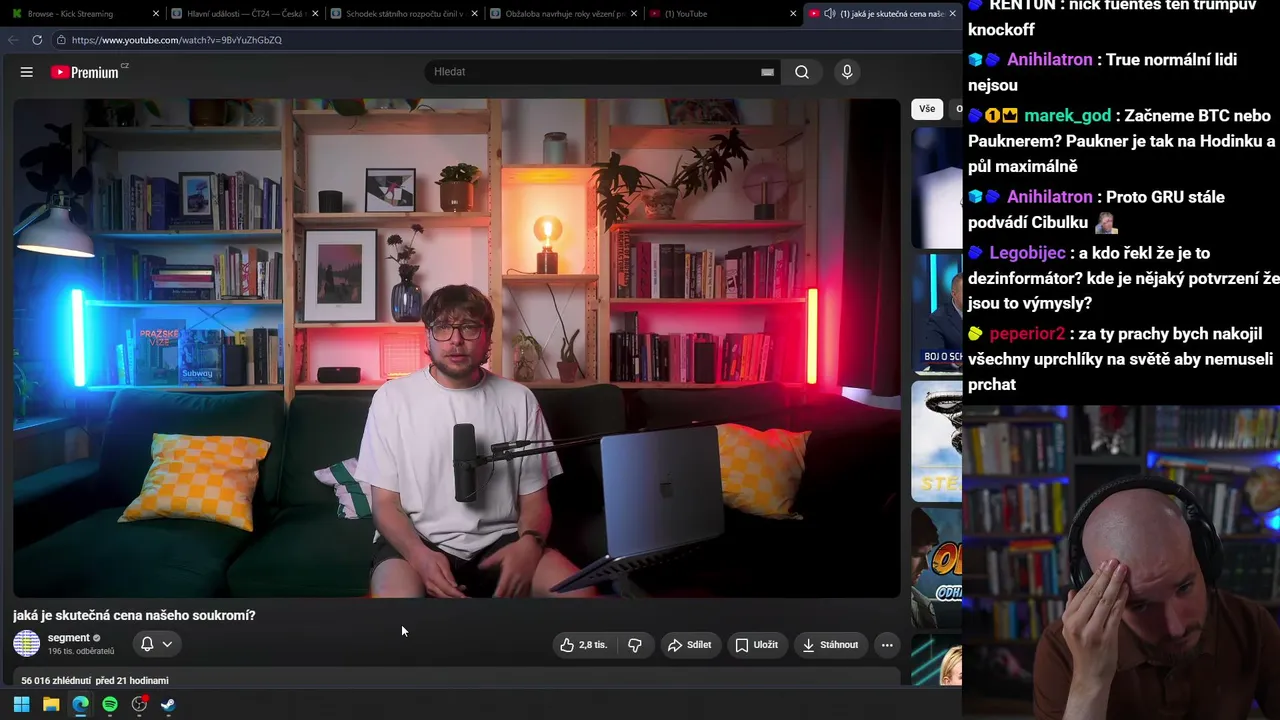The image size is (1280, 720).
Task: Close the ČT24 Hlavní události tab
Action: coord(316,14)
